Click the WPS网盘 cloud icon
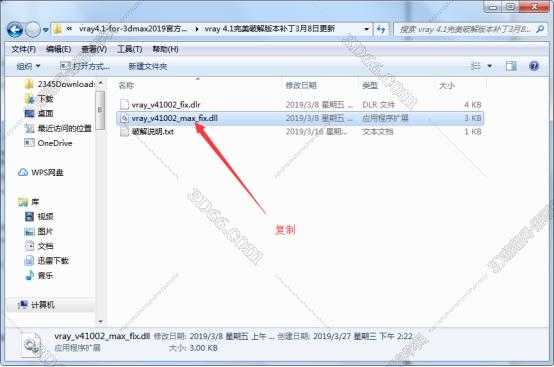 click(x=23, y=172)
